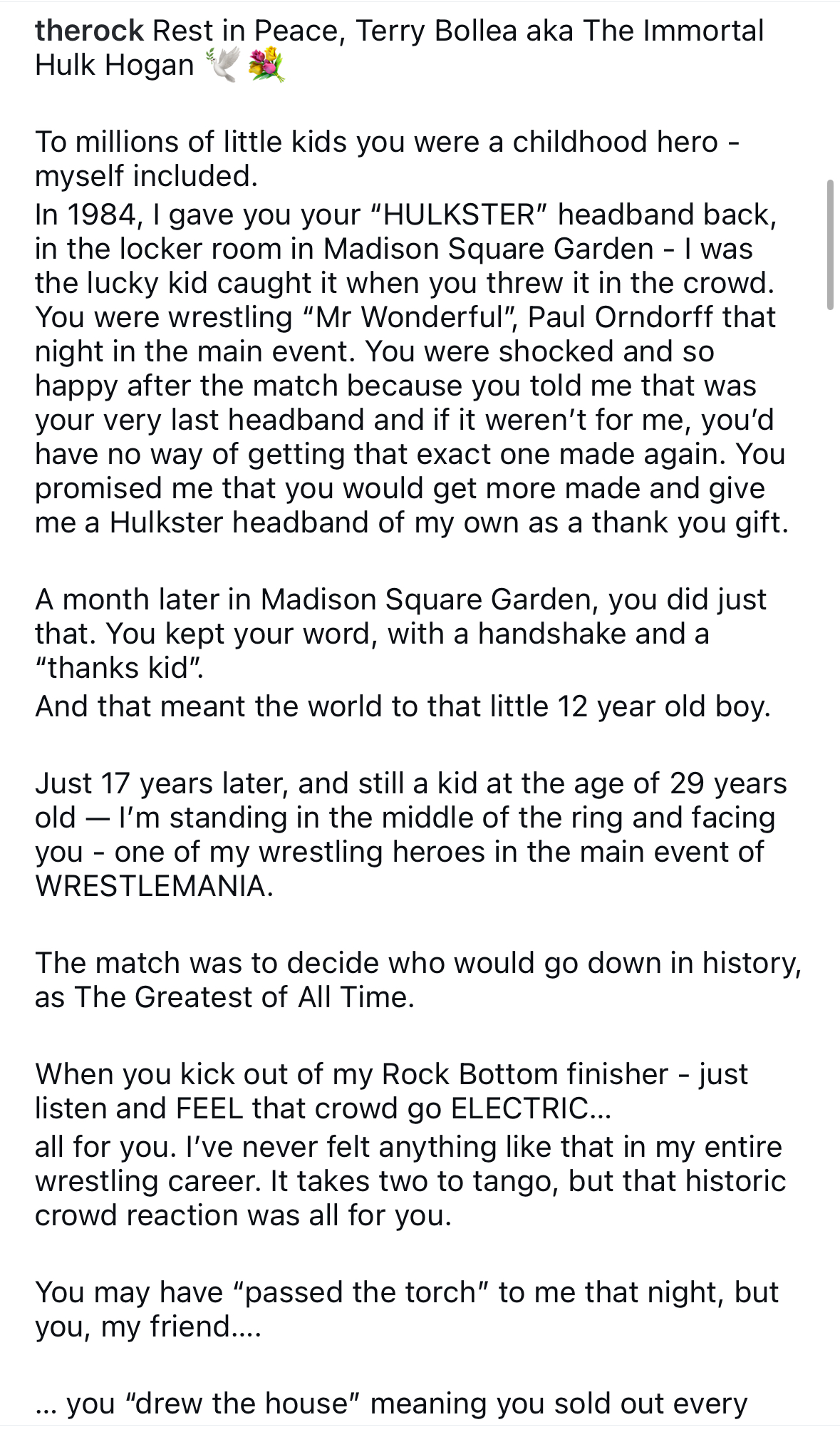Screen dimensions: 840x1442
Task: Click the quoted thanks kid line
Action: pos(119,668)
